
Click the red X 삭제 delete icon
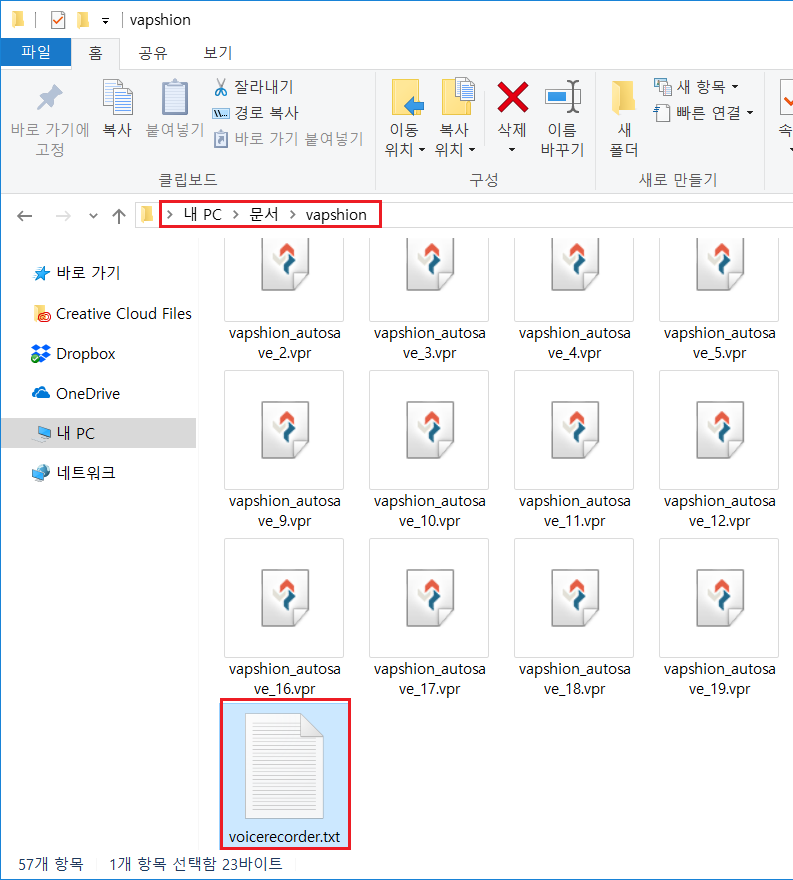[x=512, y=98]
